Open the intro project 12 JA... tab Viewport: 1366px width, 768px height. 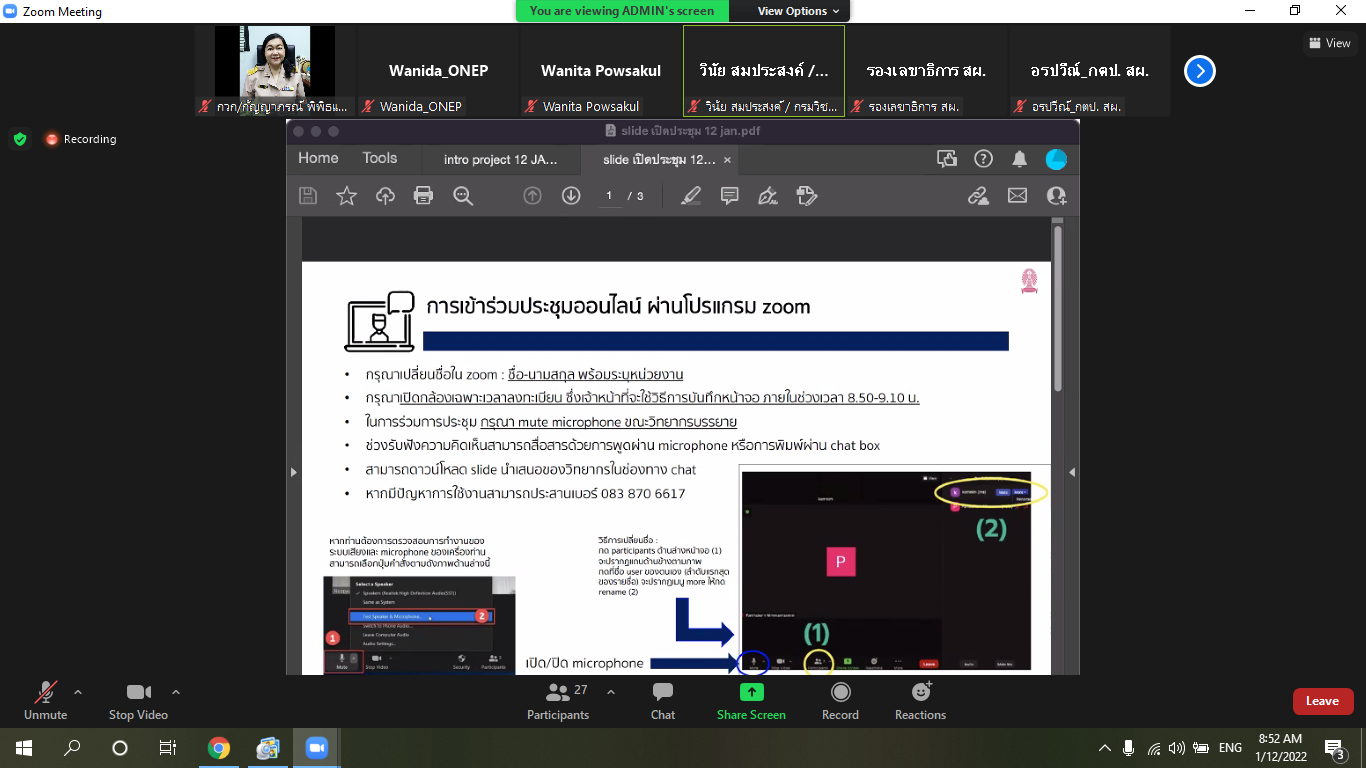[x=501, y=159]
